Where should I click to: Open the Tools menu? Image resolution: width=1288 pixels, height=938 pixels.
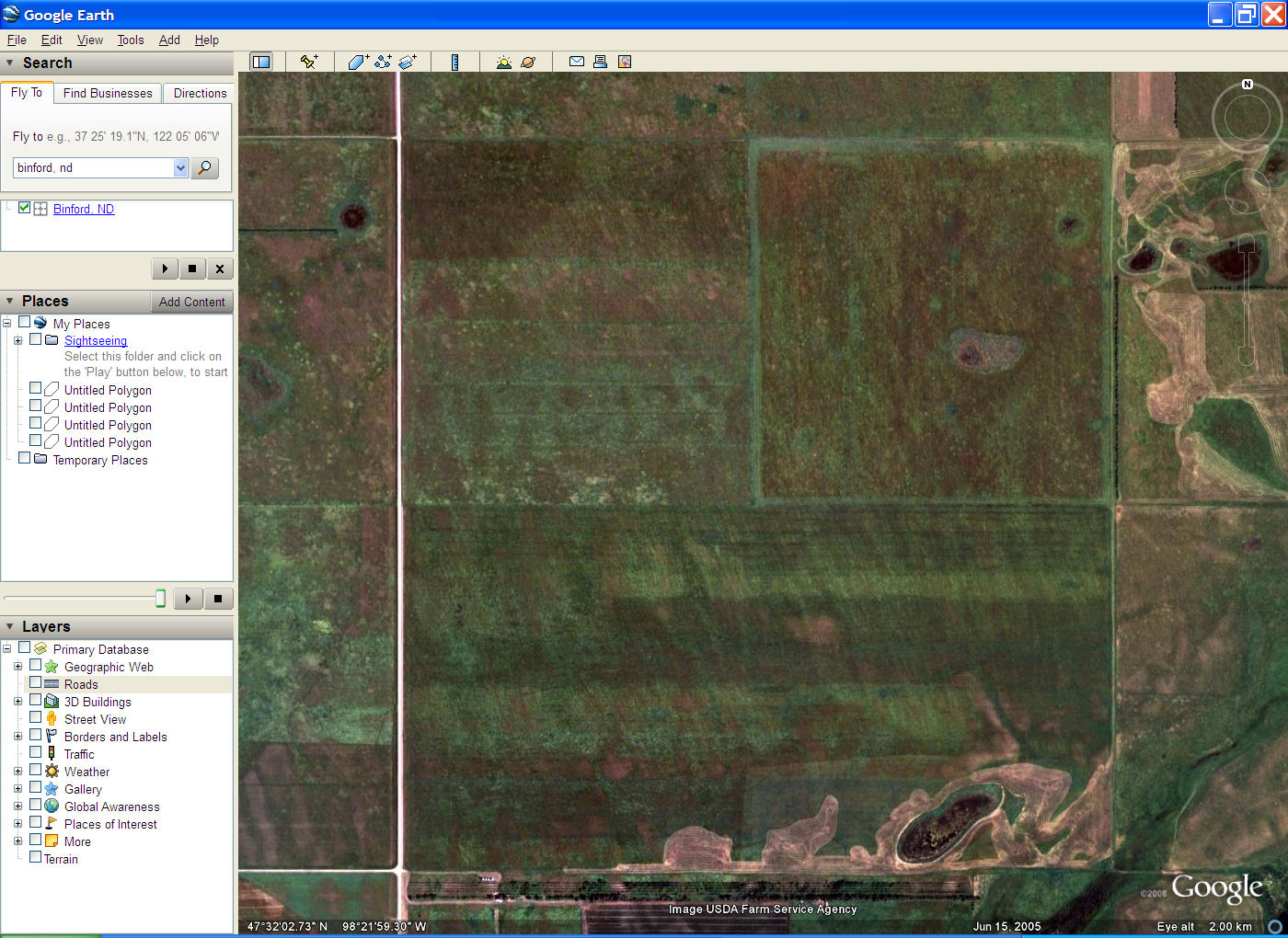click(131, 40)
